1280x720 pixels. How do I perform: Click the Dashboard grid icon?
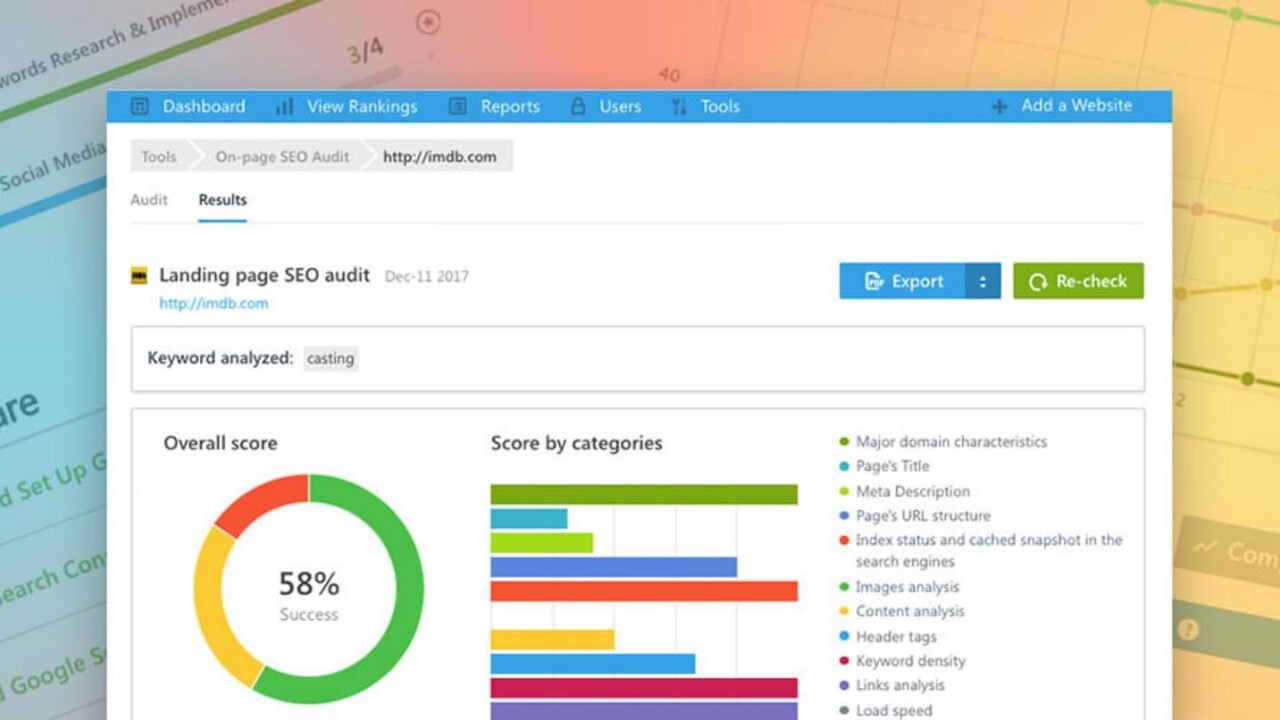(140, 106)
